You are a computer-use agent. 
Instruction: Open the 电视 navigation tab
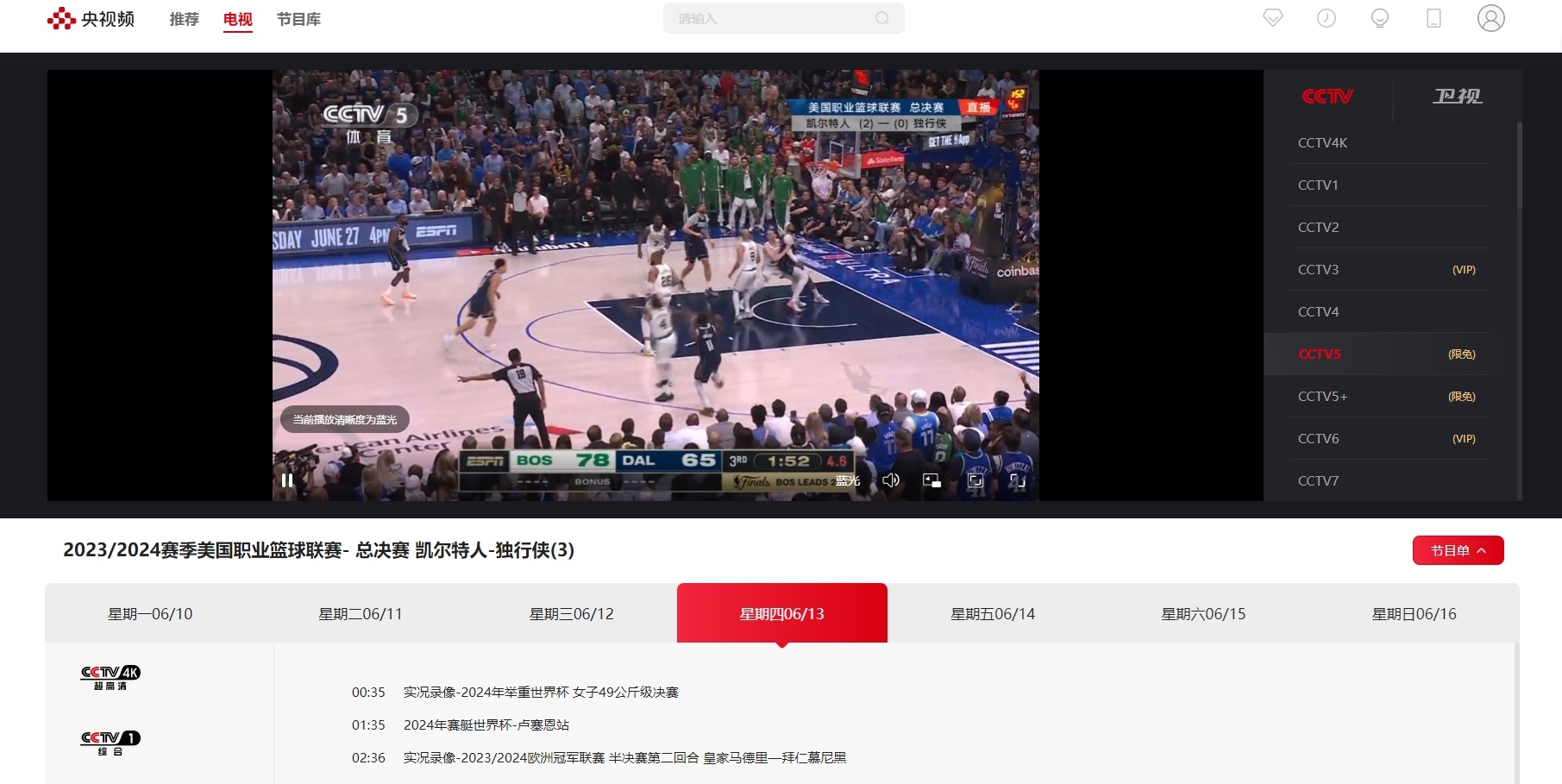(236, 19)
